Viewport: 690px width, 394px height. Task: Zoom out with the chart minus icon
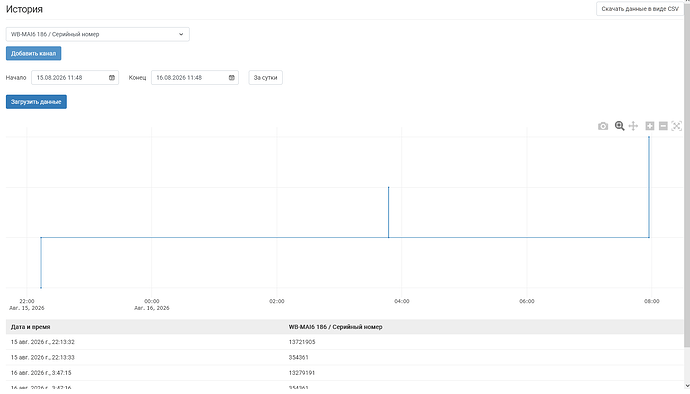(663, 126)
